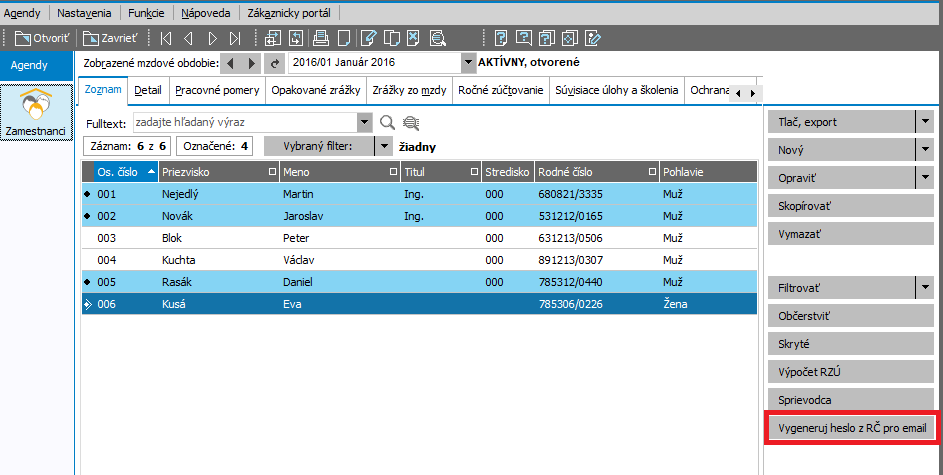The width and height of the screenshot is (943, 475).
Task: Click refresh icon next to period arrows
Action: (275, 63)
